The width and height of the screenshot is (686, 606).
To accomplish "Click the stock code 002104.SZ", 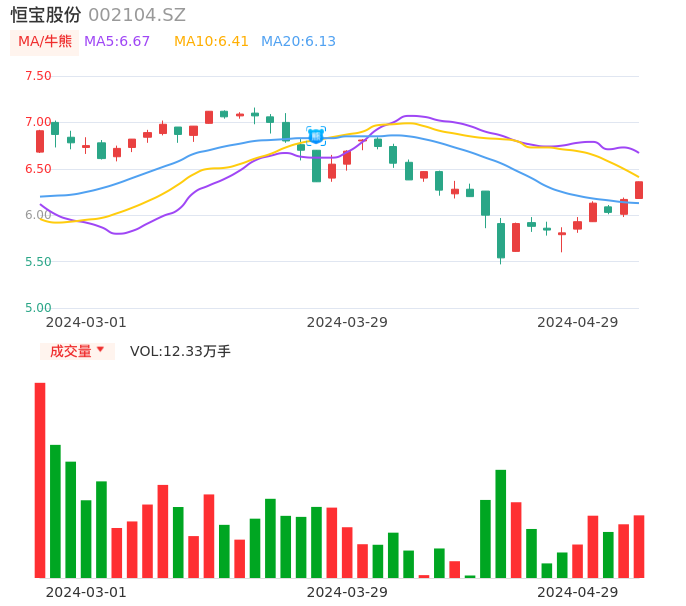I will pos(137,15).
